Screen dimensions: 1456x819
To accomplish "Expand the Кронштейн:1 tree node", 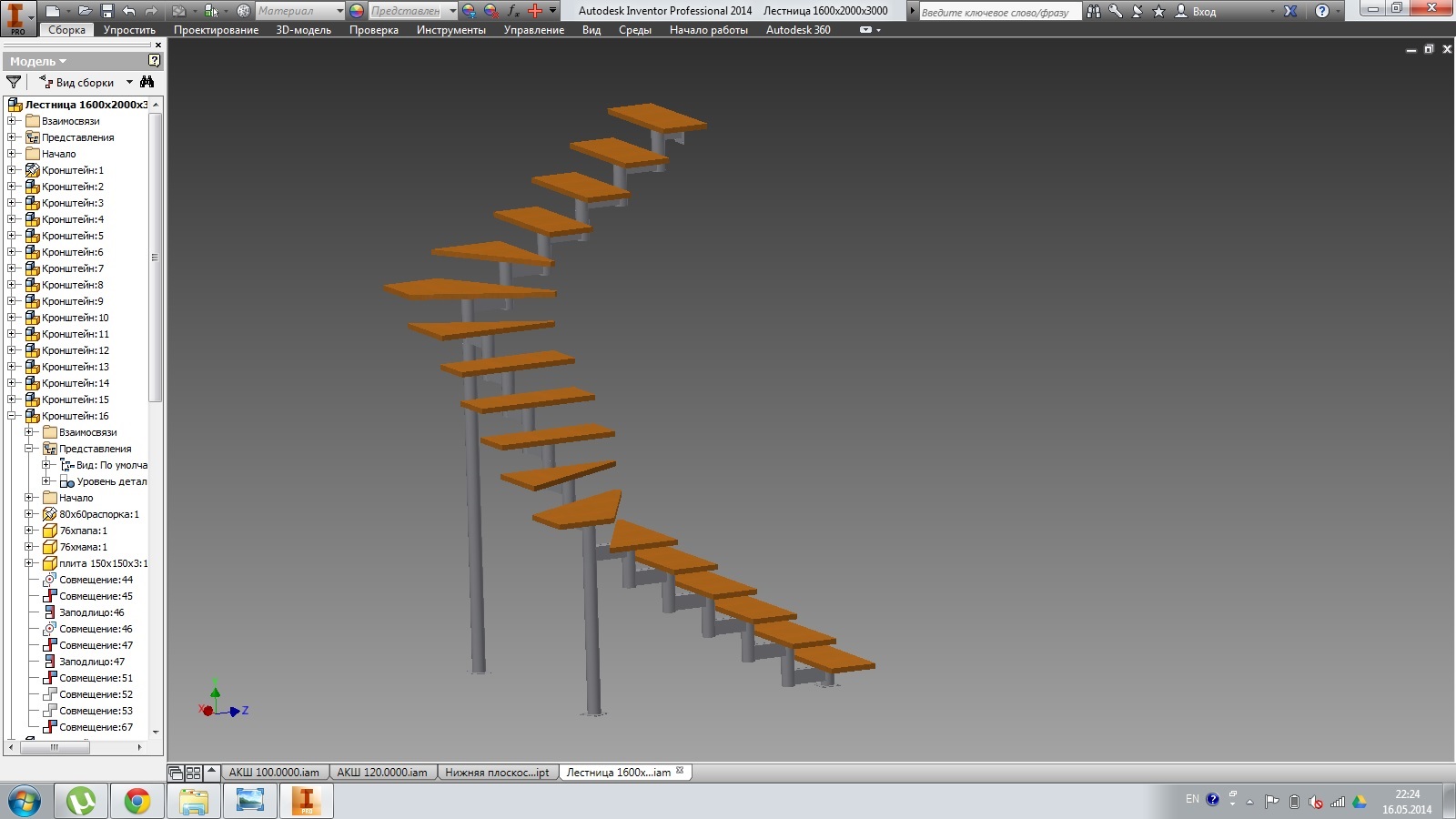I will pos(12,170).
